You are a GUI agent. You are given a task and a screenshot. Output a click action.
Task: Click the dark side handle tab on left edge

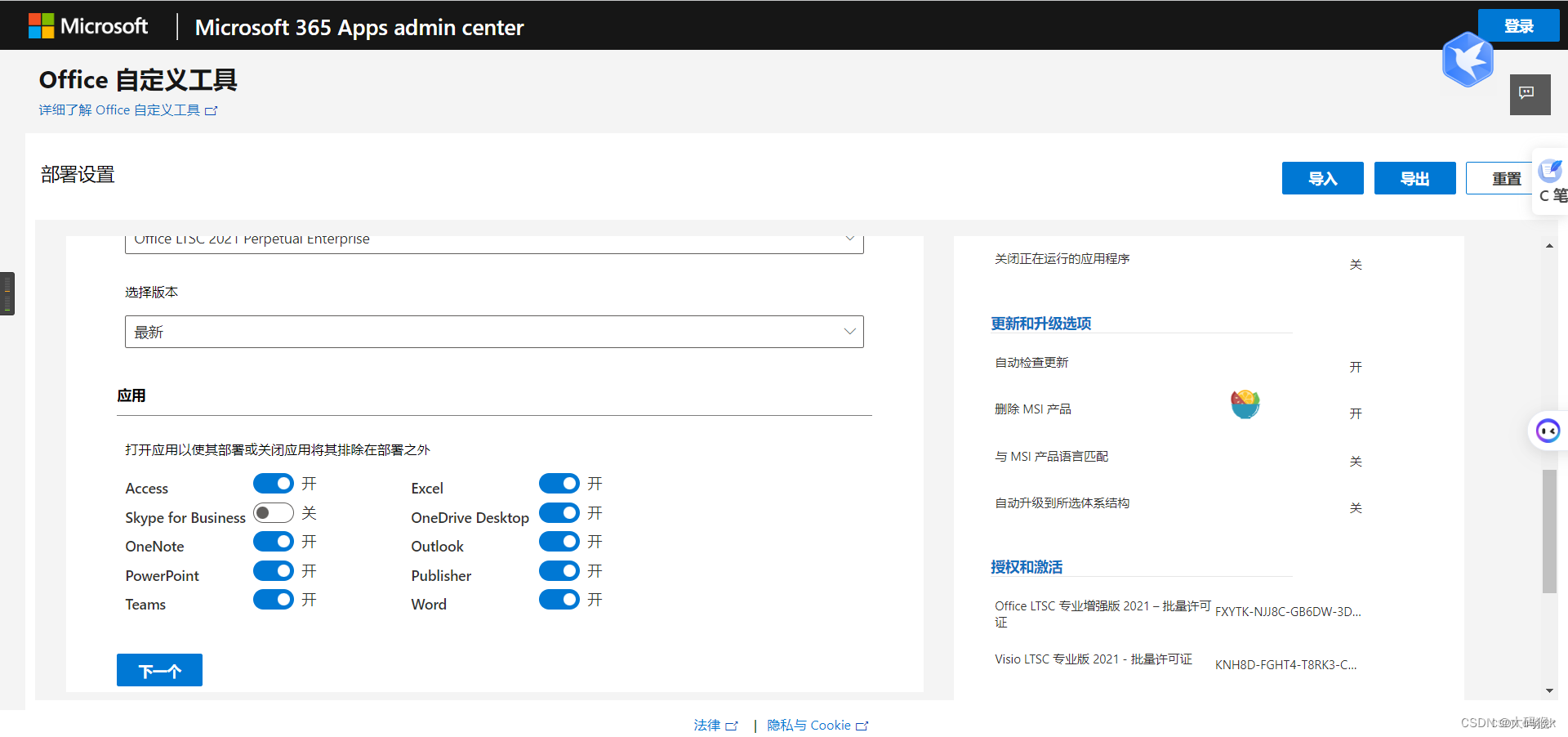(x=7, y=293)
